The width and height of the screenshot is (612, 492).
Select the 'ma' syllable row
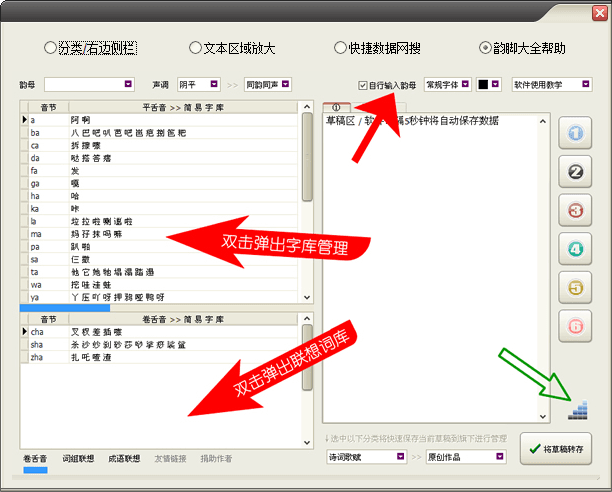(x=161, y=234)
